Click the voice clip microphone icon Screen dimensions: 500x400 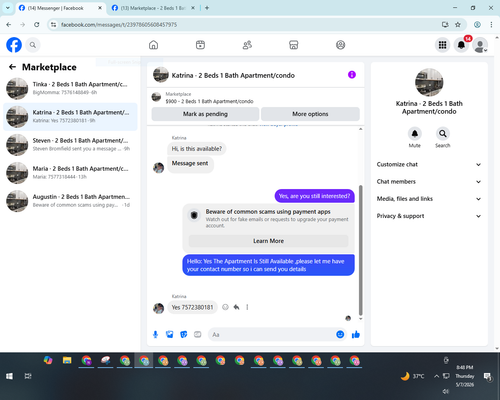point(155,334)
